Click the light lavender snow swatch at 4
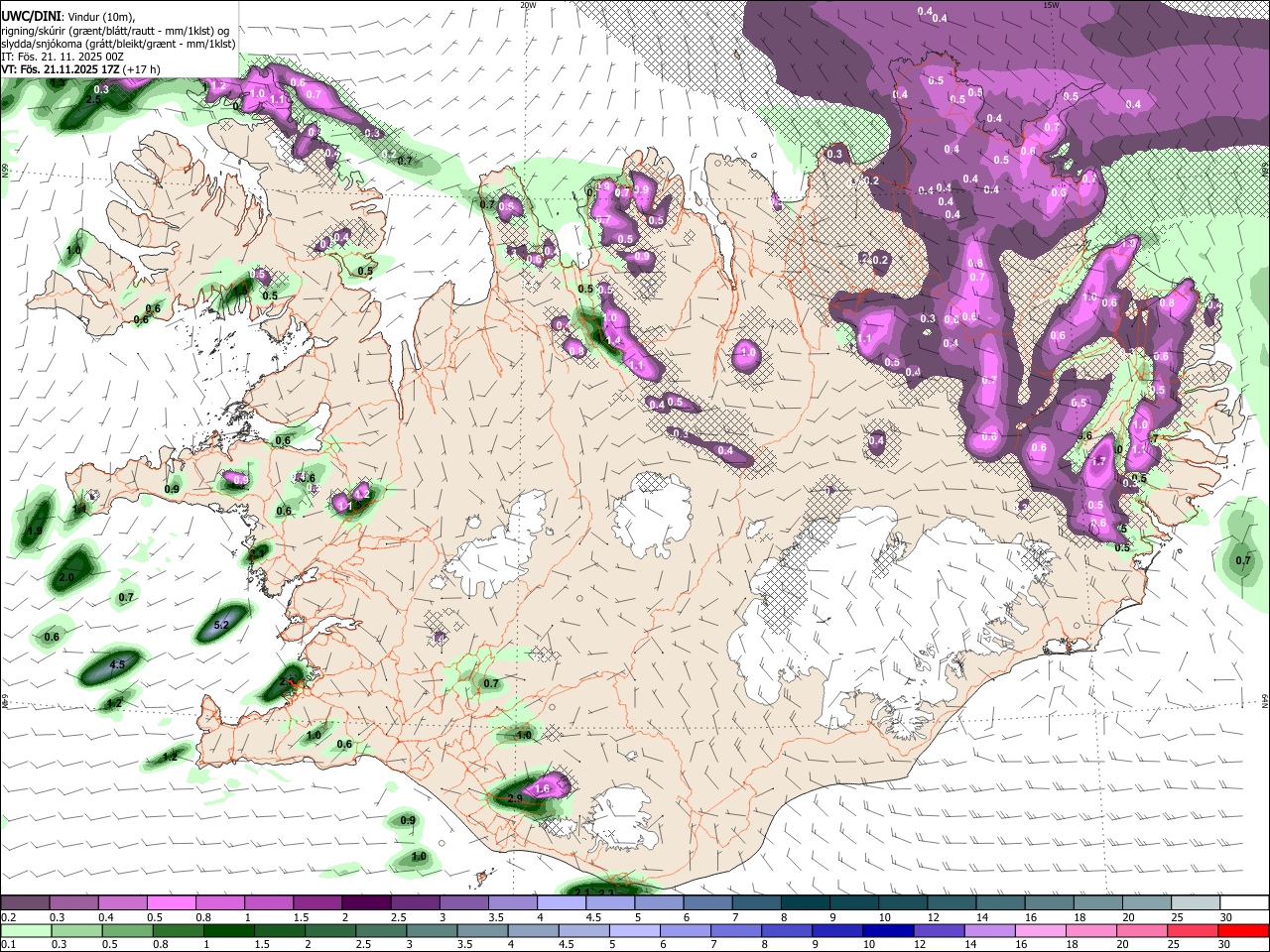Viewport: 1270px width, 952px height. tap(562, 902)
